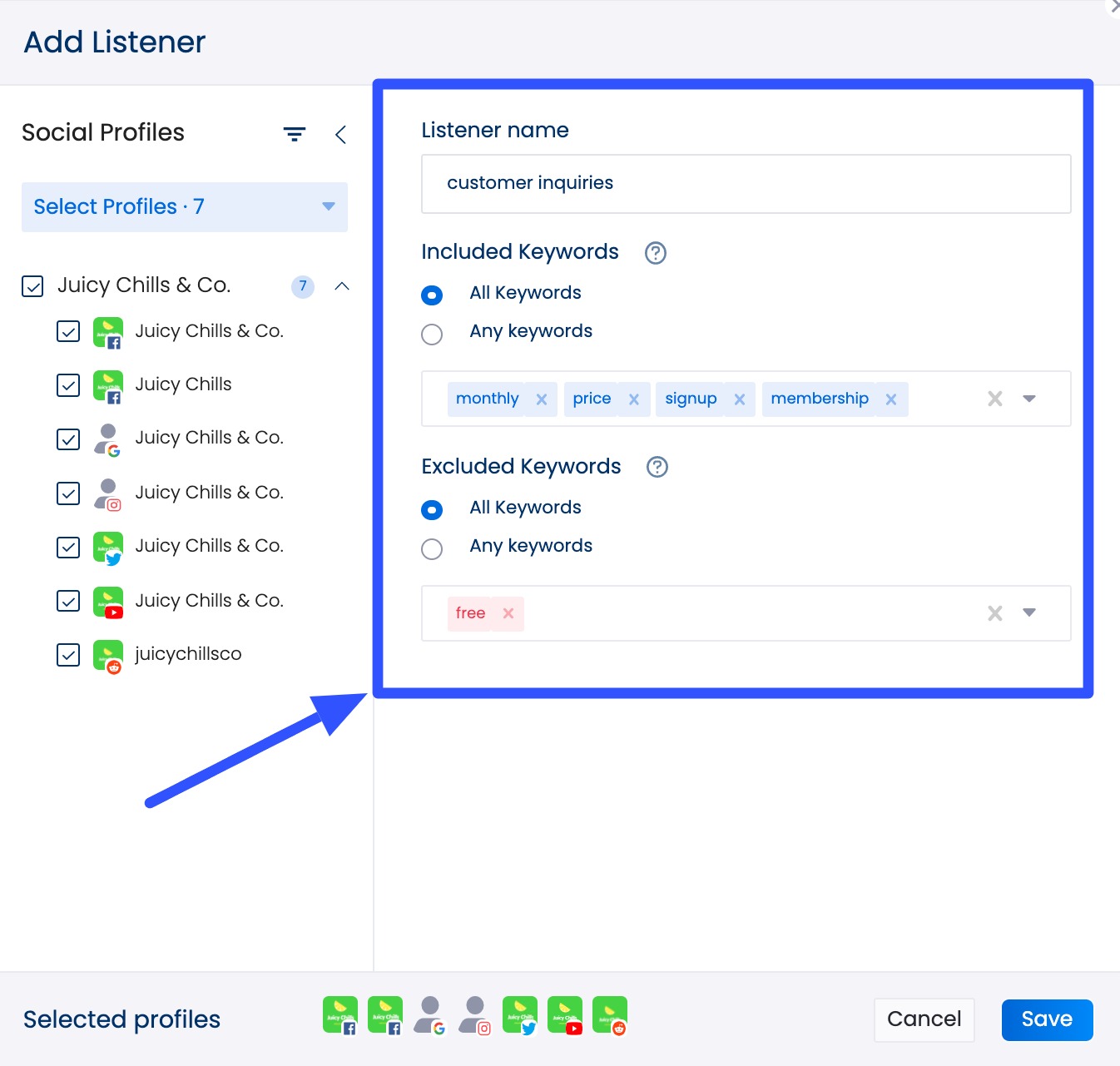Clear all included keywords with the gray X
This screenshot has width=1120, height=1066.
(x=994, y=399)
